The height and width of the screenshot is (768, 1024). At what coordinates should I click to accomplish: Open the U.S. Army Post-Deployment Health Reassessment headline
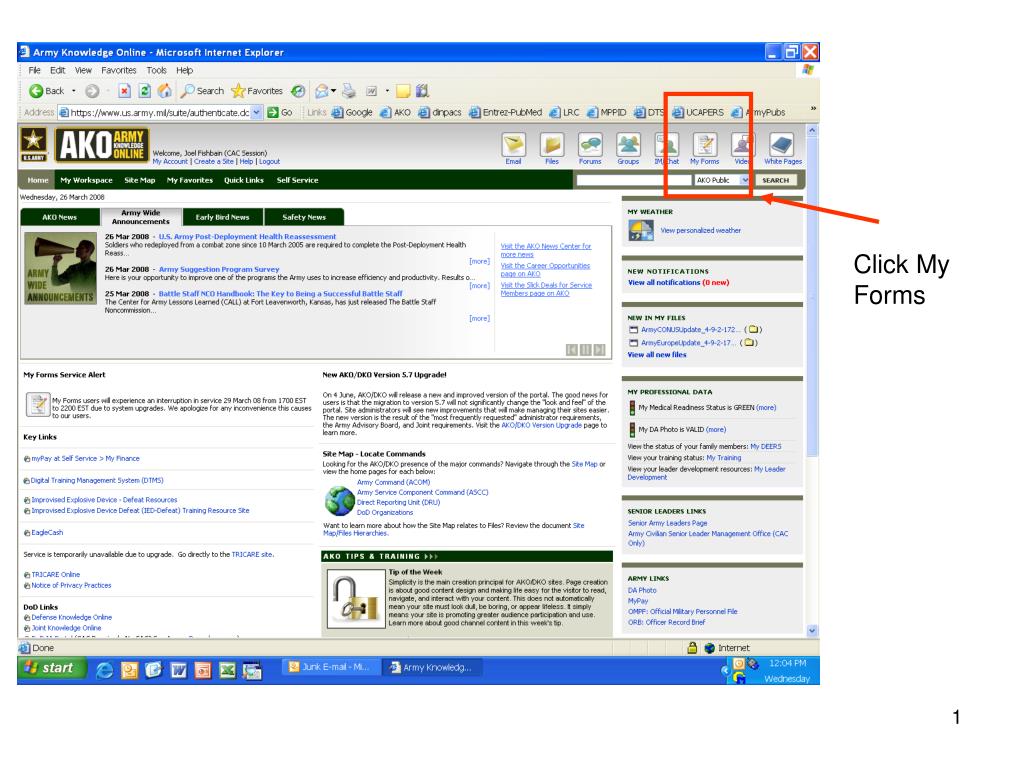pos(248,236)
